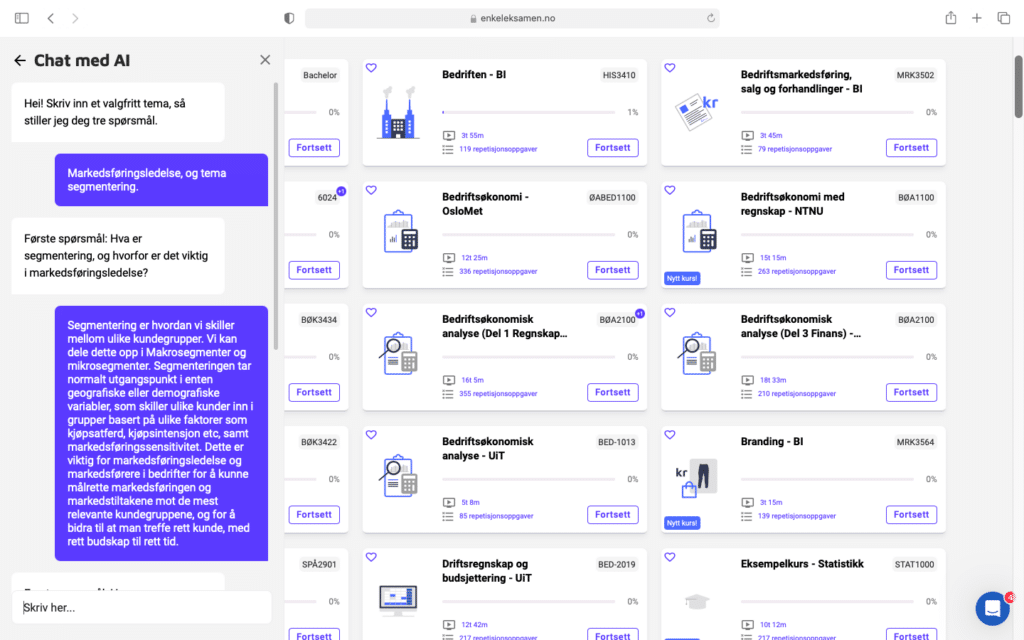This screenshot has height=640, width=1024.
Task: Click the back arrow in Chat med AI
Action: [20, 61]
